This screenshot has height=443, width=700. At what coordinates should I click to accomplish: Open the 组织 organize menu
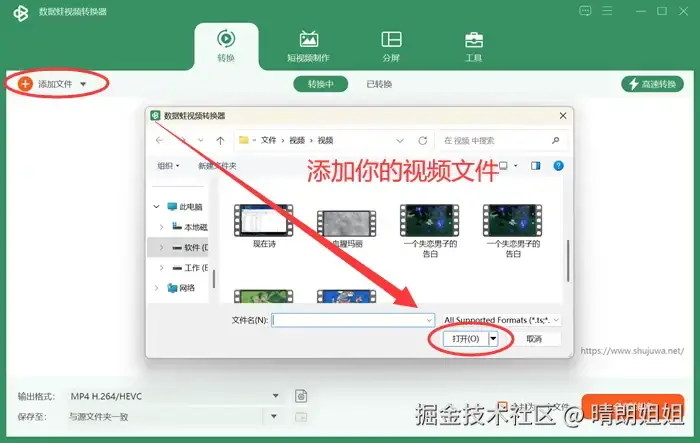168,166
